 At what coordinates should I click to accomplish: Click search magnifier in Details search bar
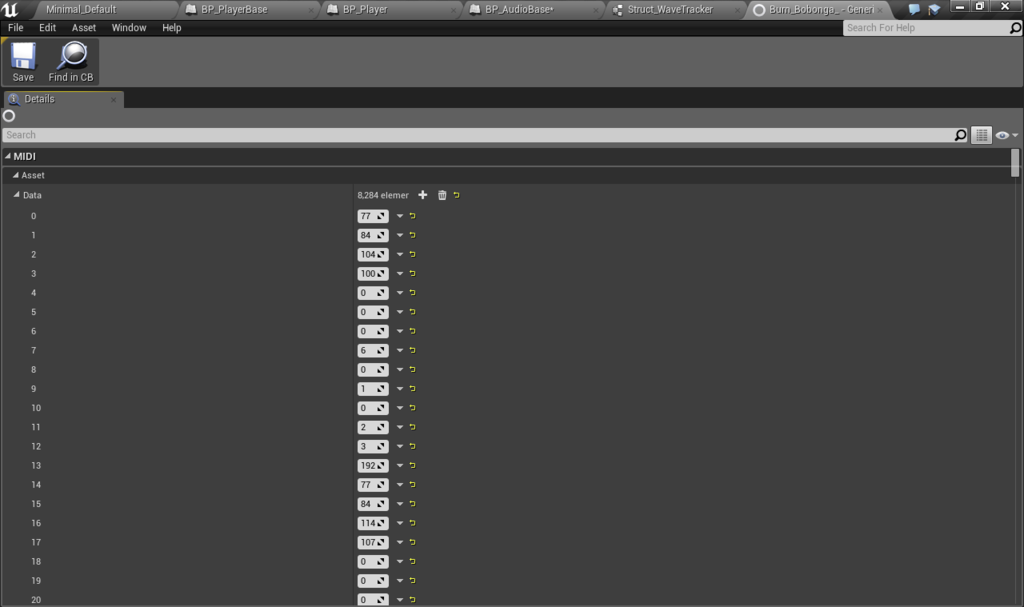click(x=960, y=135)
